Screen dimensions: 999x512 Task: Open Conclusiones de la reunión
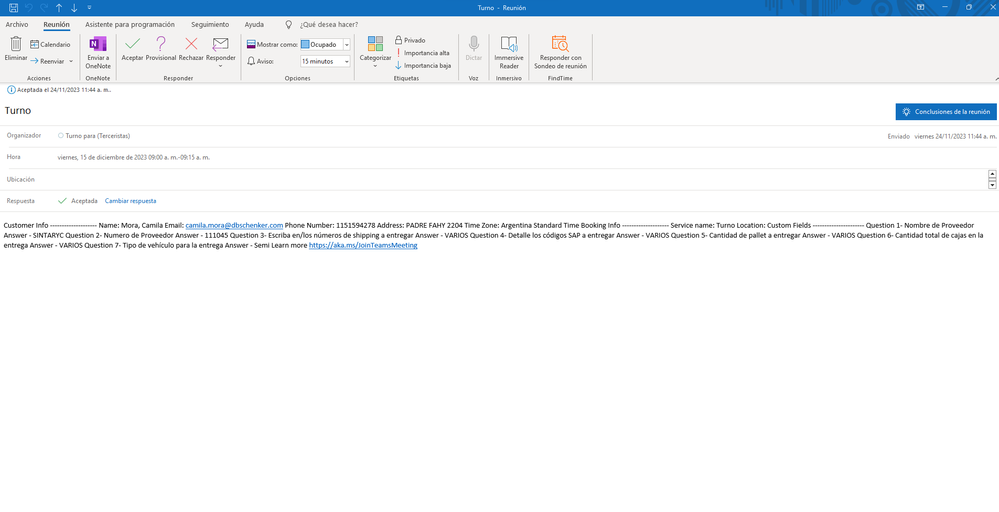(x=945, y=111)
